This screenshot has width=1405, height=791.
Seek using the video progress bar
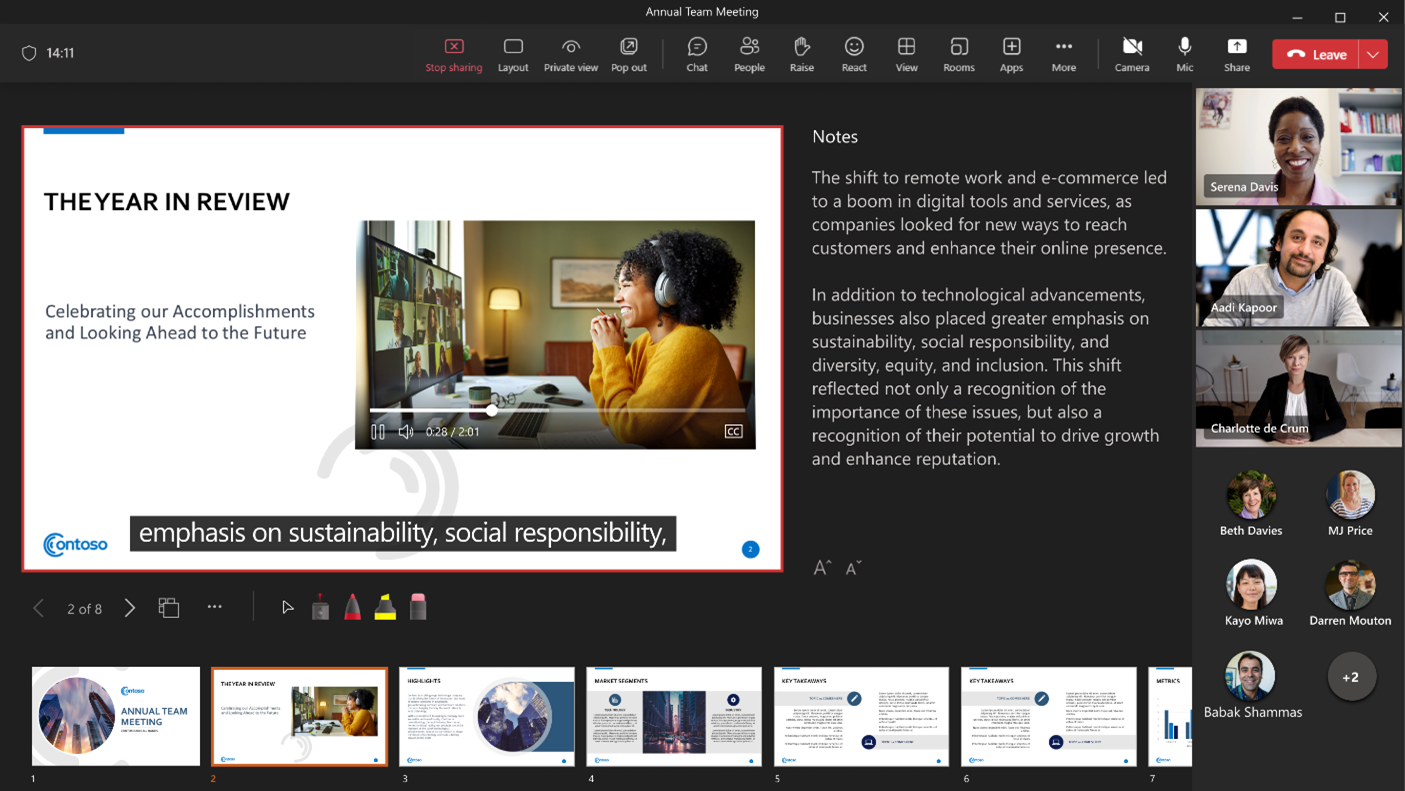click(491, 410)
